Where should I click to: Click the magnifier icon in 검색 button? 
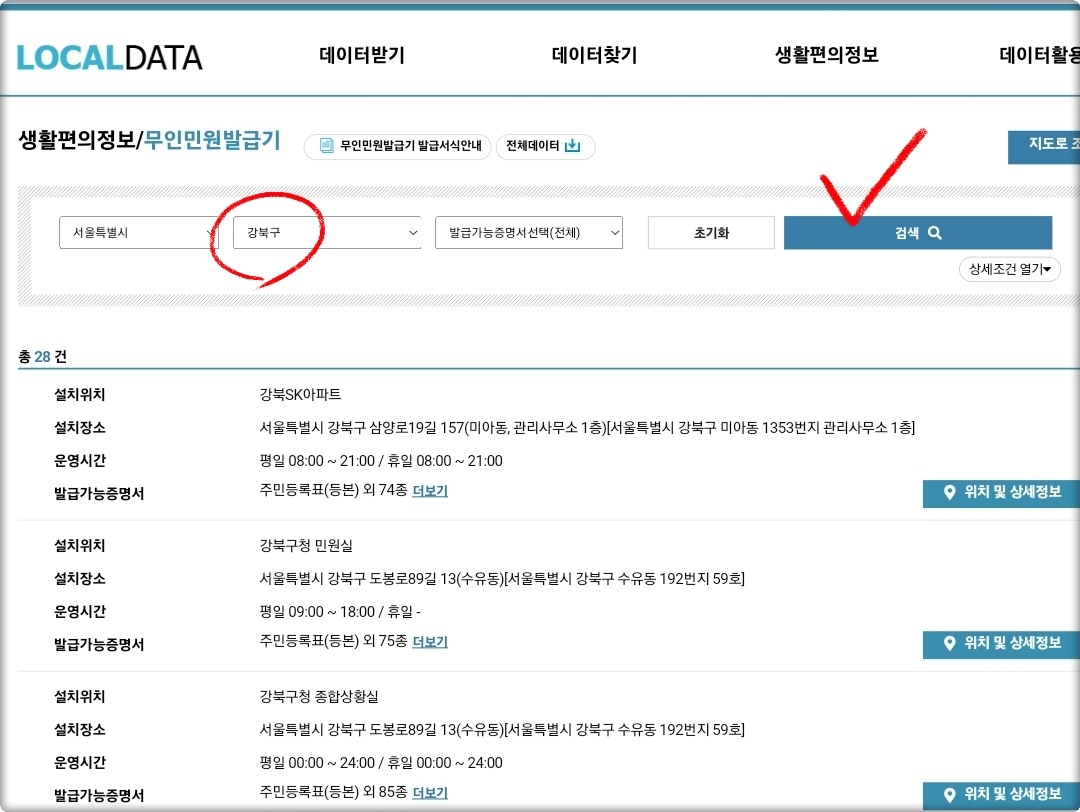[935, 233]
